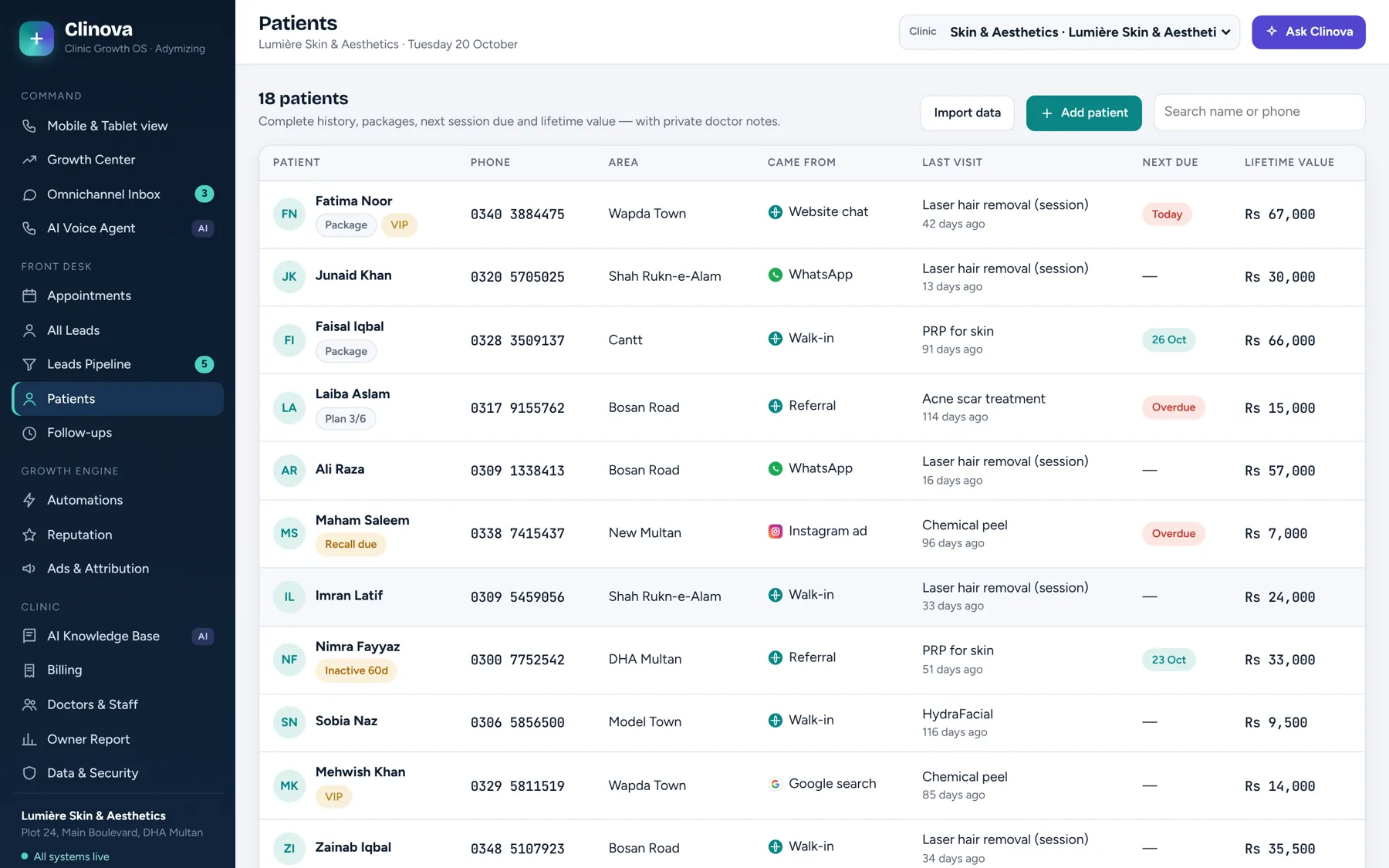The width and height of the screenshot is (1389, 868).
Task: Click the Leads Pipeline badge showing 5
Action: [204, 364]
